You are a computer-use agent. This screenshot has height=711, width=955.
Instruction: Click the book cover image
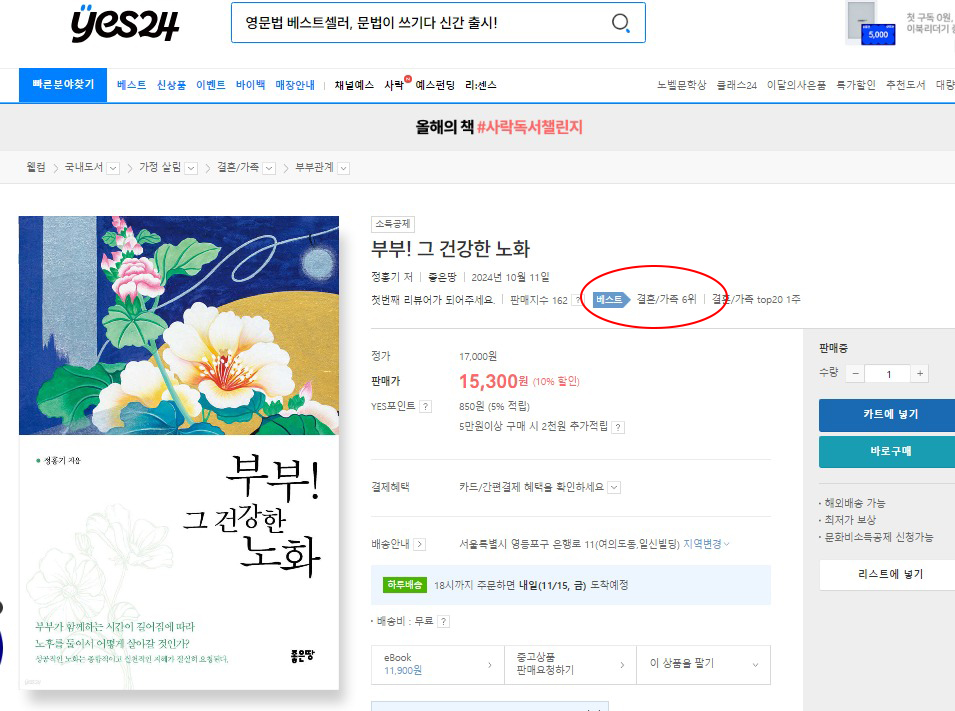179,453
